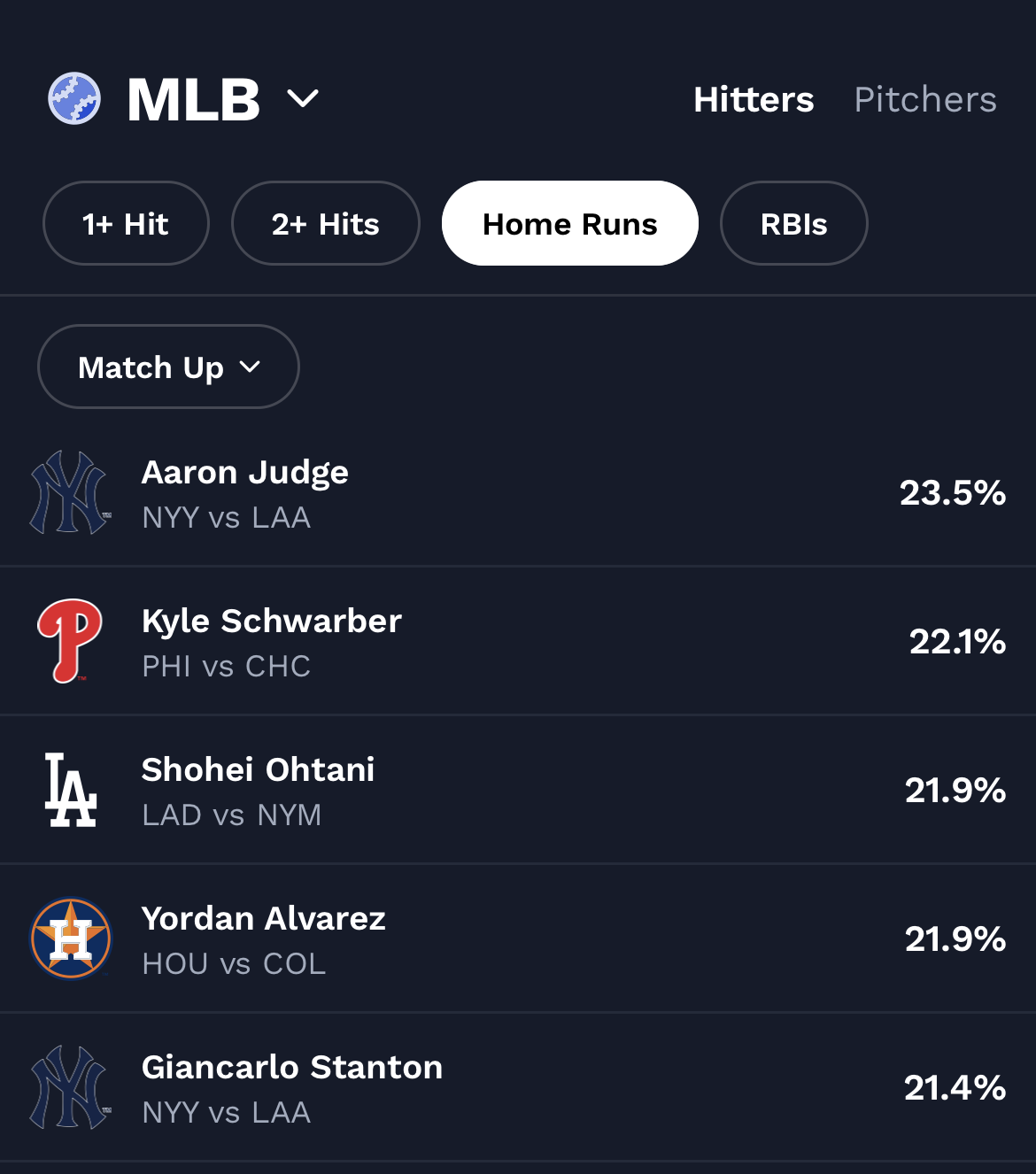Click Giancarlo Stanton's Yankees logo

pyautogui.click(x=71, y=1087)
